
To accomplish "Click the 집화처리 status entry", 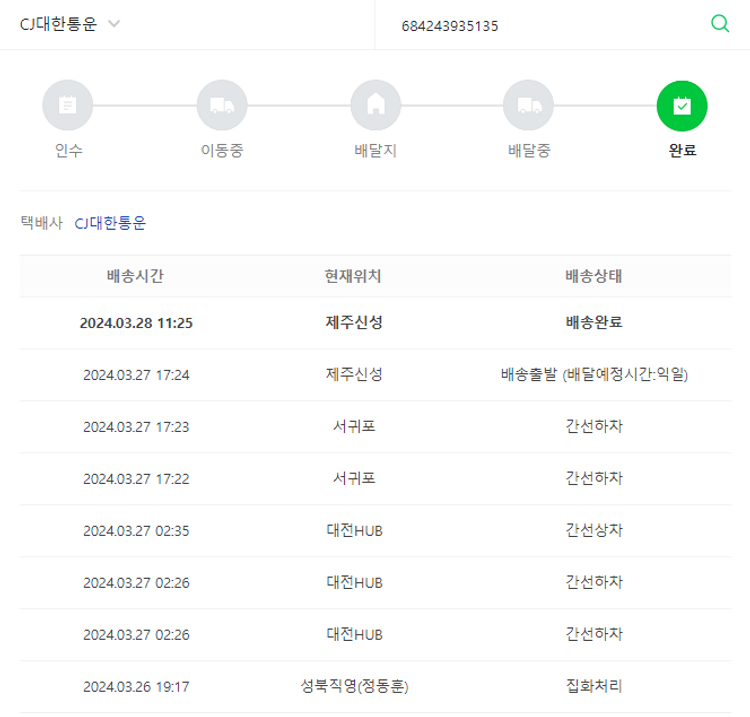I will pyautogui.click(x=594, y=687).
